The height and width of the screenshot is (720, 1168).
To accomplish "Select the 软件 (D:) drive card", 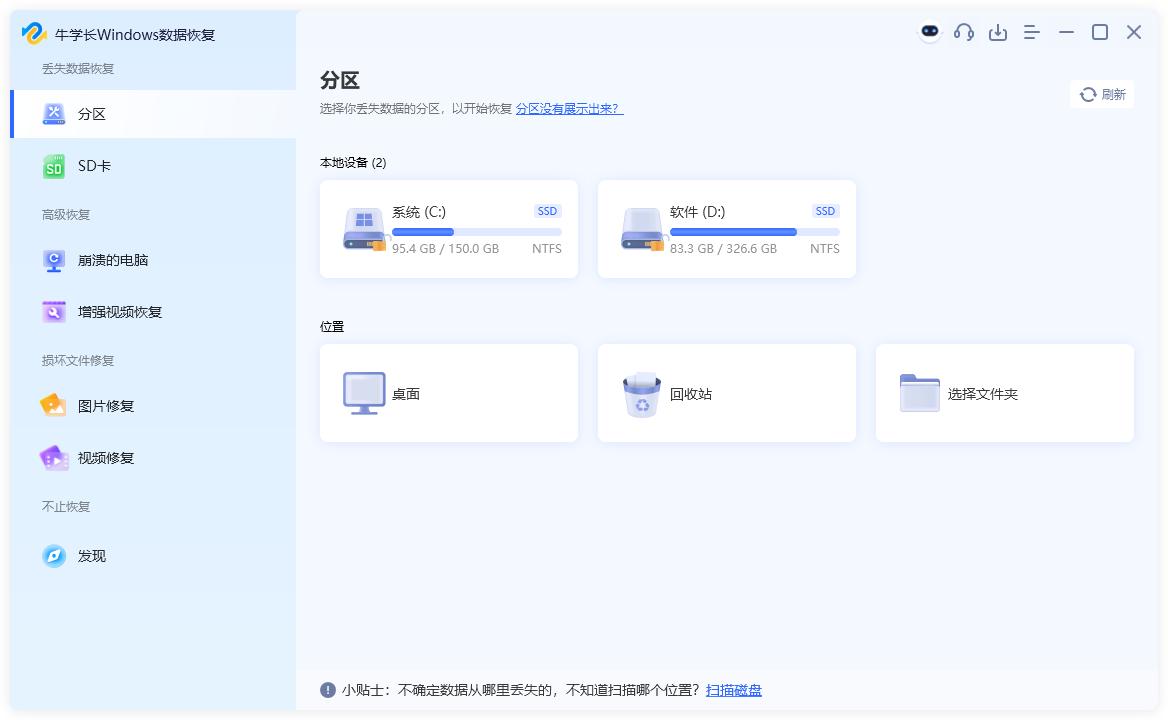I will point(726,228).
